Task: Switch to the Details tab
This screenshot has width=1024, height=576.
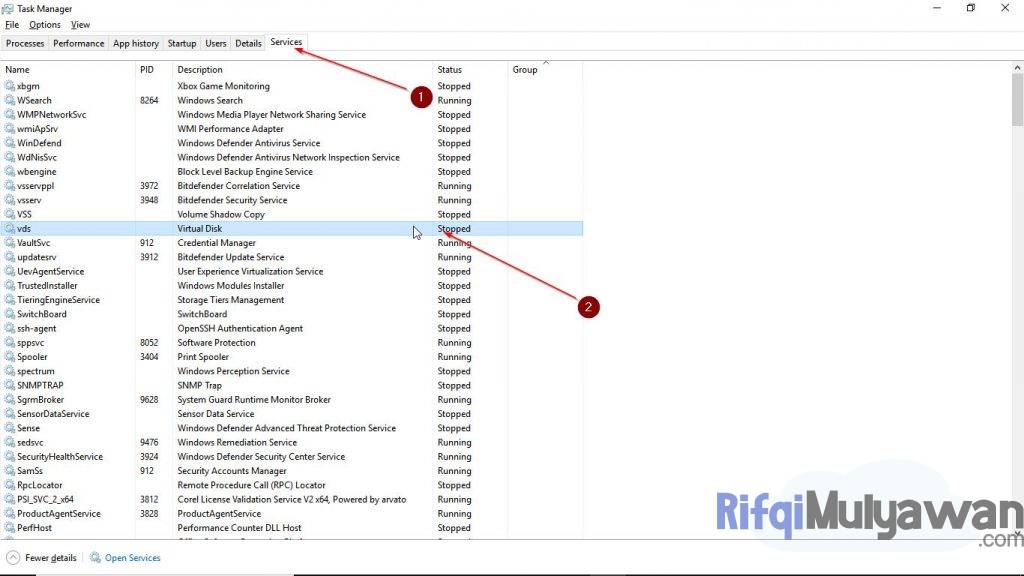Action: coord(248,43)
